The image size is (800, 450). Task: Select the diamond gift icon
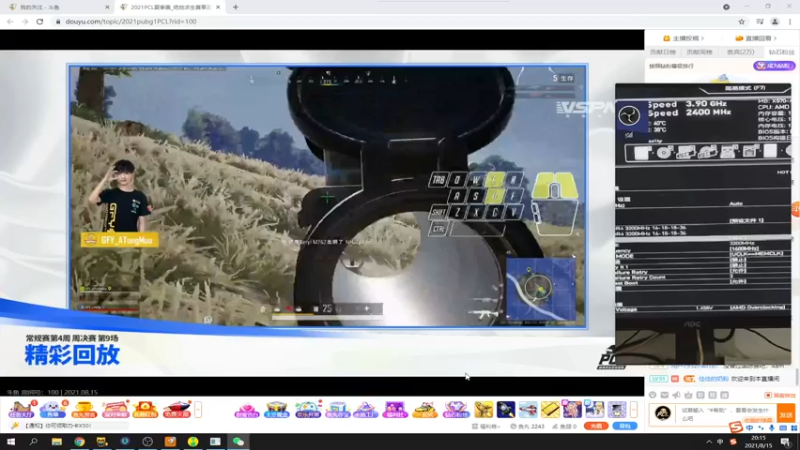click(x=455, y=410)
